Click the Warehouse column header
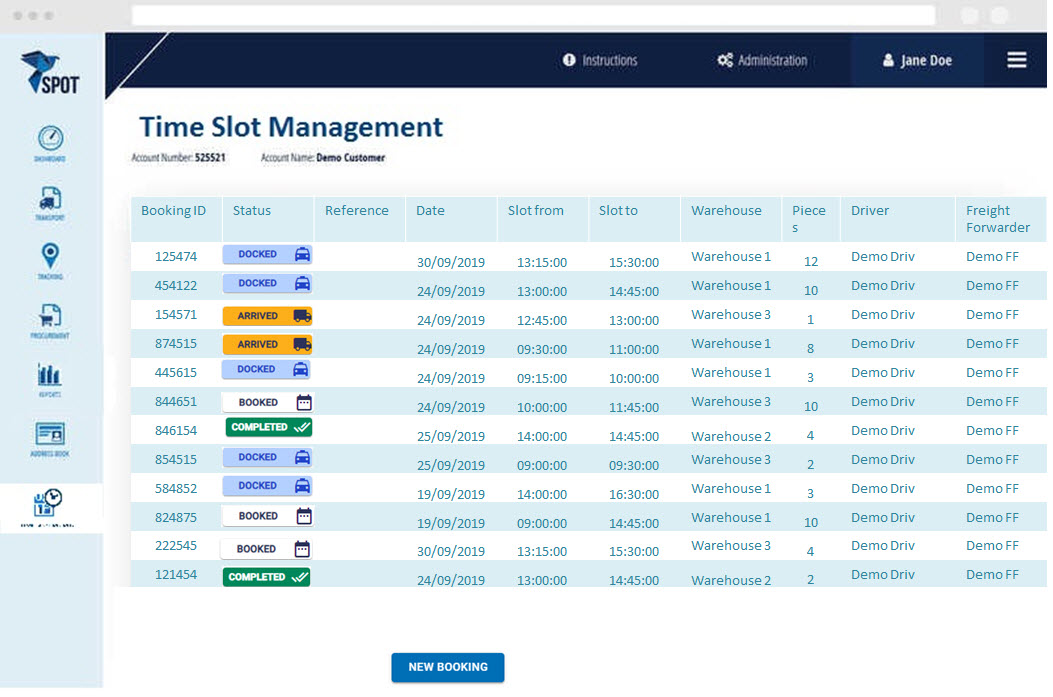 (726, 211)
